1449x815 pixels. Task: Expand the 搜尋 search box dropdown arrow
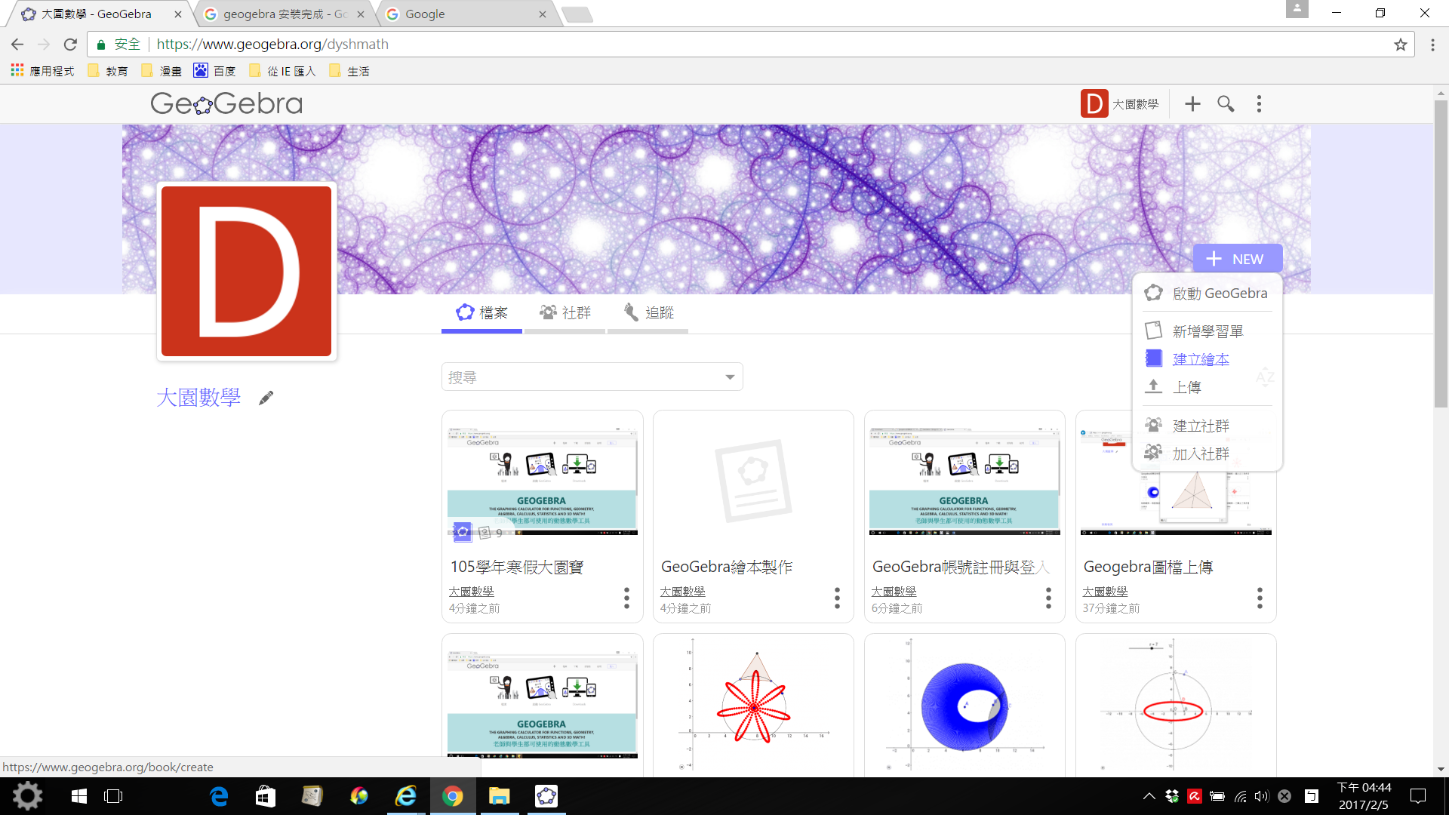[730, 377]
